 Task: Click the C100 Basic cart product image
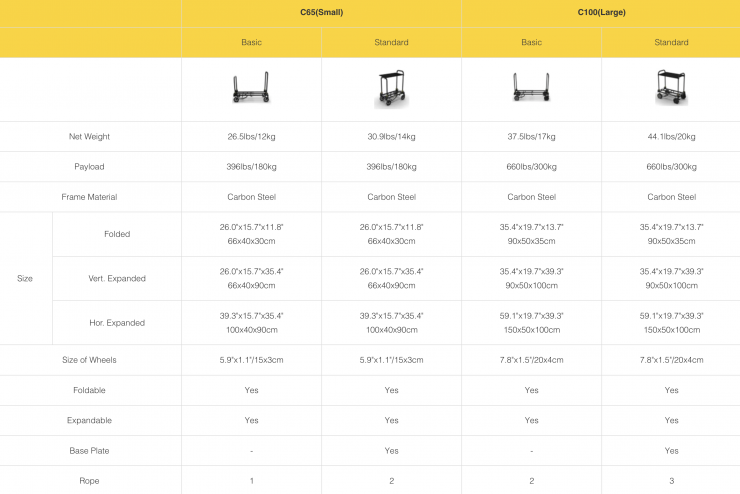click(x=531, y=90)
